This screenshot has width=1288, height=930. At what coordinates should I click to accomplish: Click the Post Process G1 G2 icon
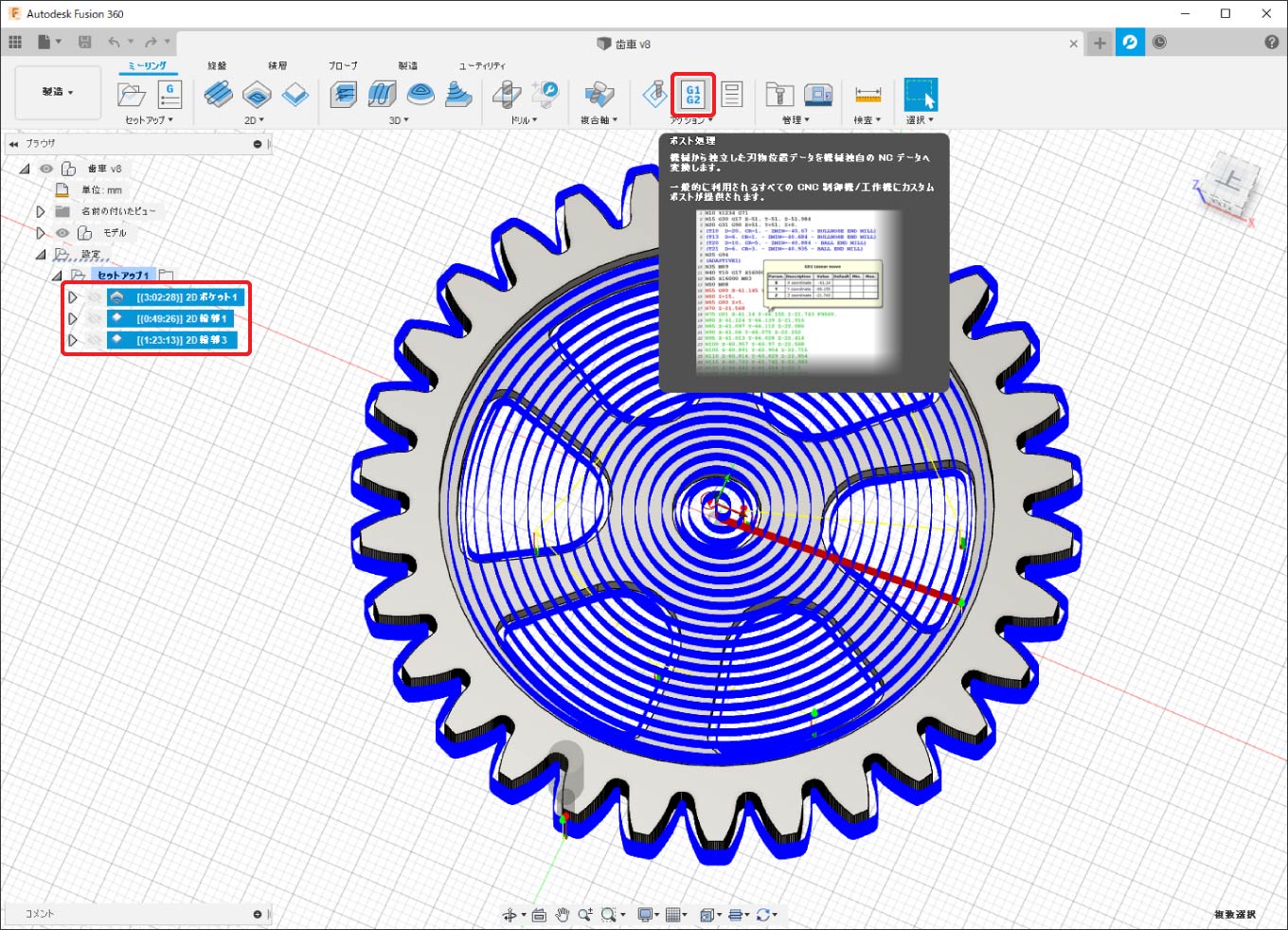(692, 95)
